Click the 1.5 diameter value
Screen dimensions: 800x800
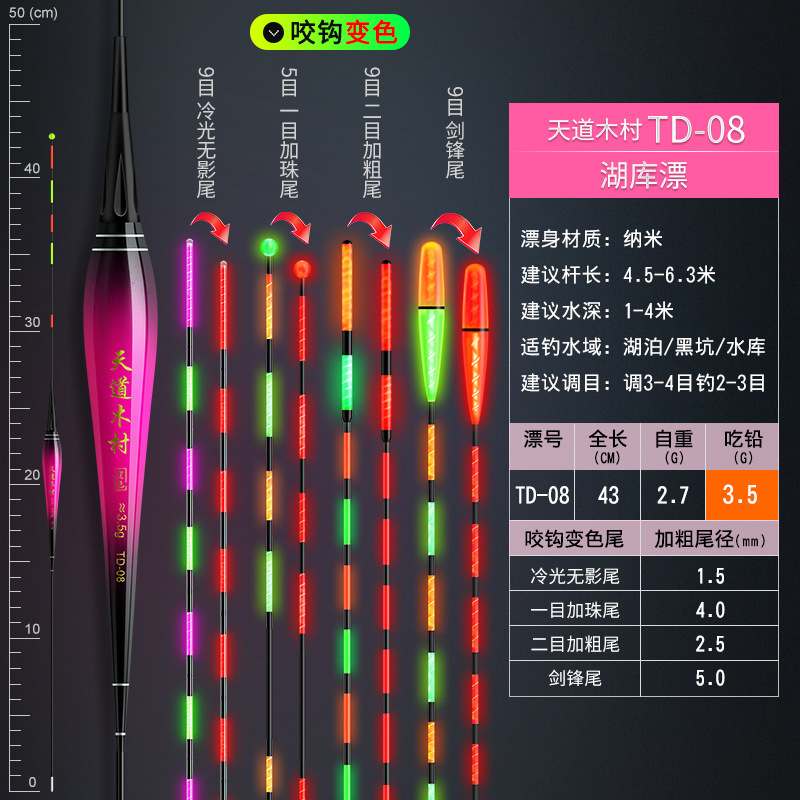(710, 576)
